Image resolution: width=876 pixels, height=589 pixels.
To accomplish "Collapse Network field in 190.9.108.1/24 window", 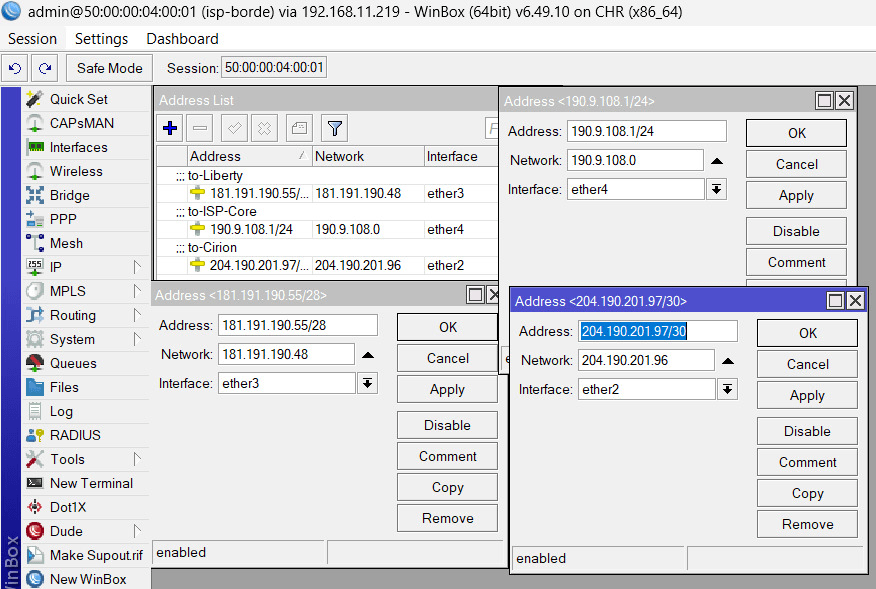I will (x=717, y=161).
